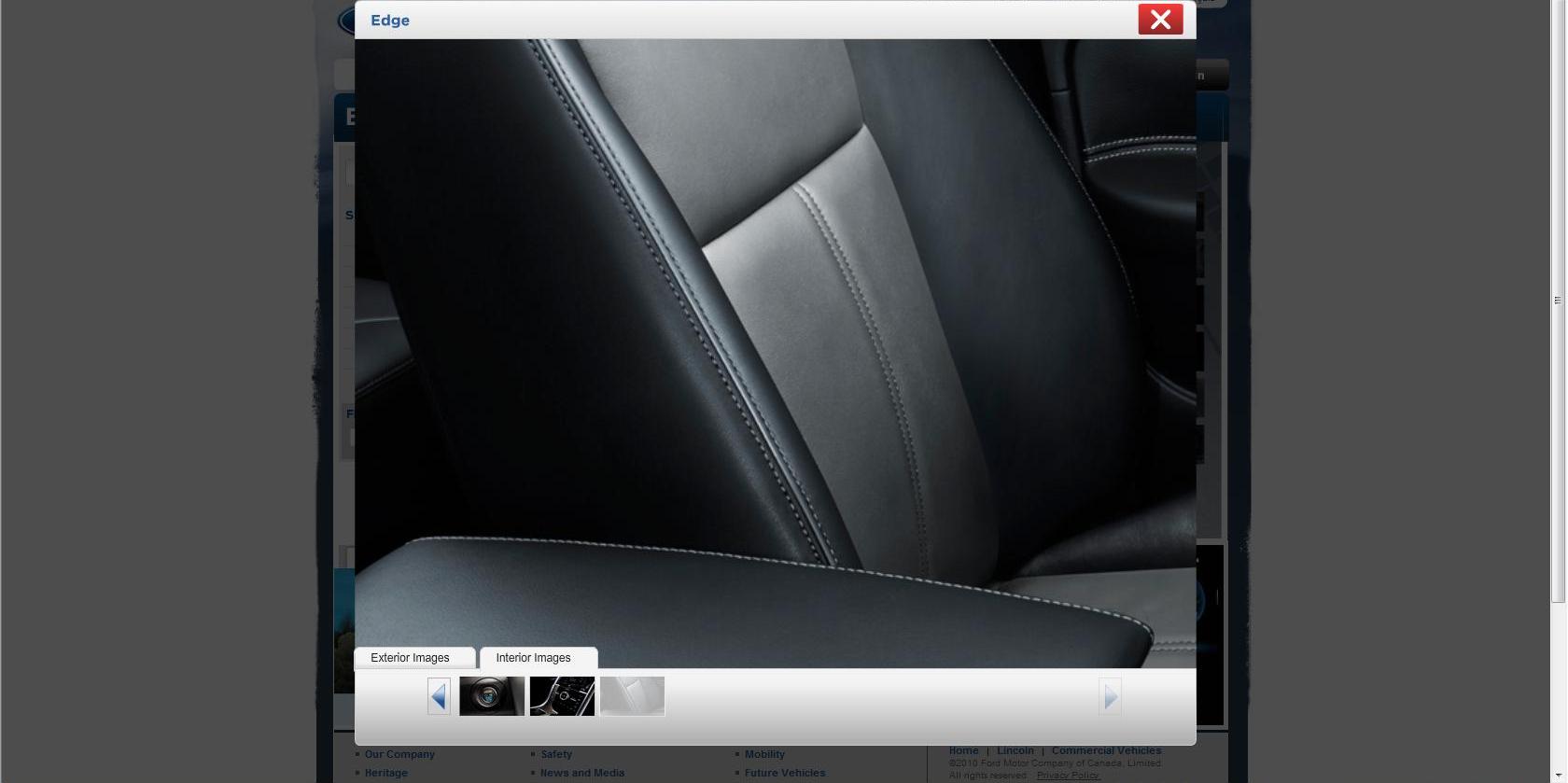Click the Home link in the footer
The height and width of the screenshot is (783, 1568).
964,750
